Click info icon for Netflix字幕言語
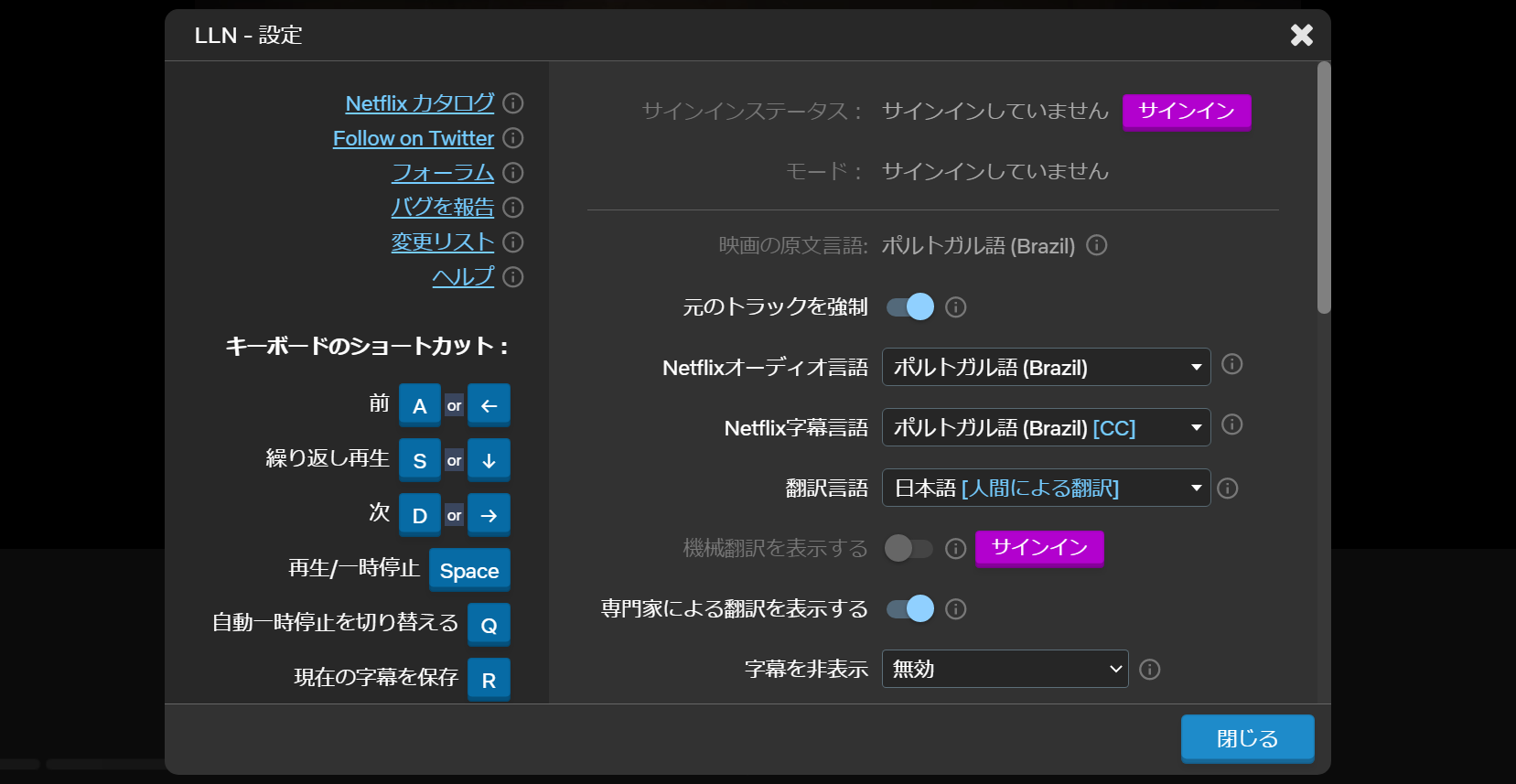This screenshot has height=784, width=1516. point(1231,424)
